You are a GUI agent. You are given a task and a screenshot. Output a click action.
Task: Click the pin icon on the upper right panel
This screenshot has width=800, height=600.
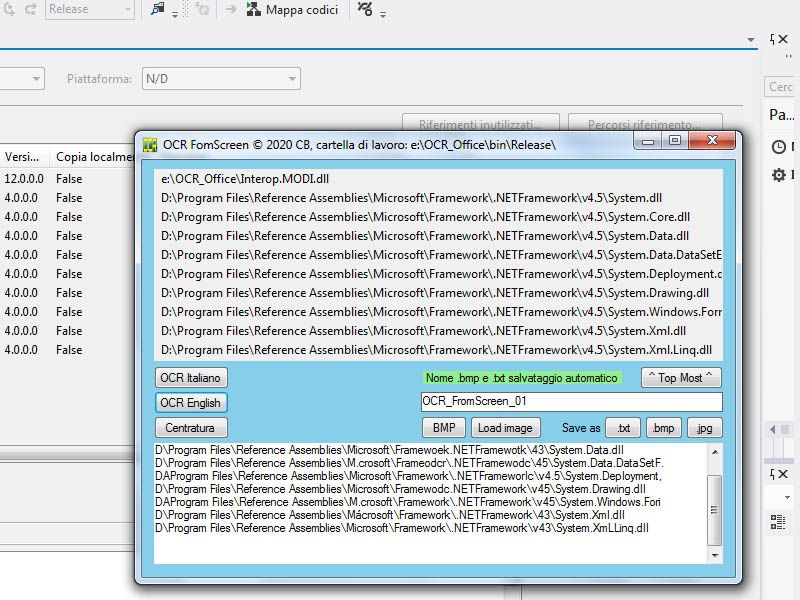point(772,39)
